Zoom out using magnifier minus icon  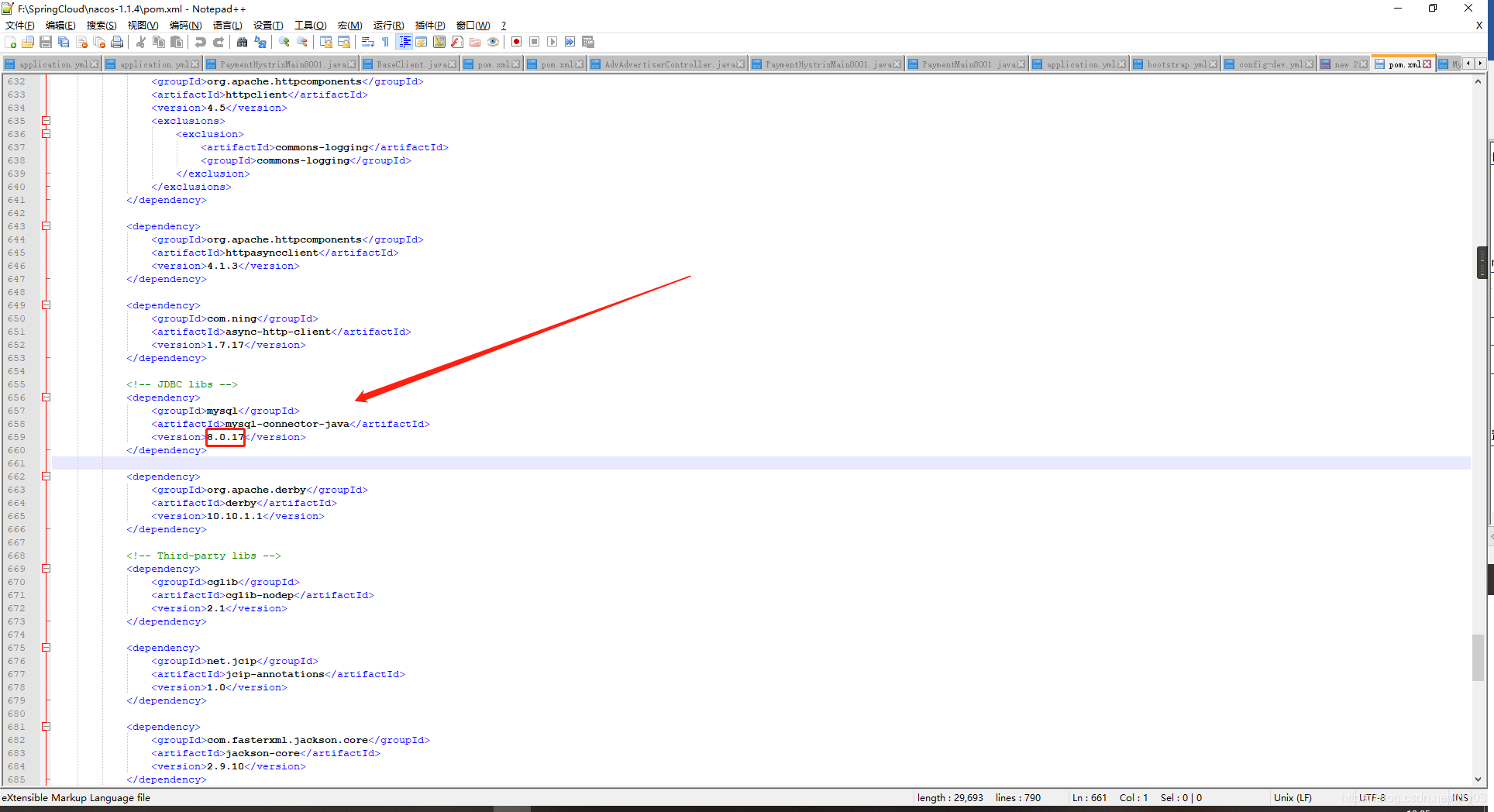(302, 42)
